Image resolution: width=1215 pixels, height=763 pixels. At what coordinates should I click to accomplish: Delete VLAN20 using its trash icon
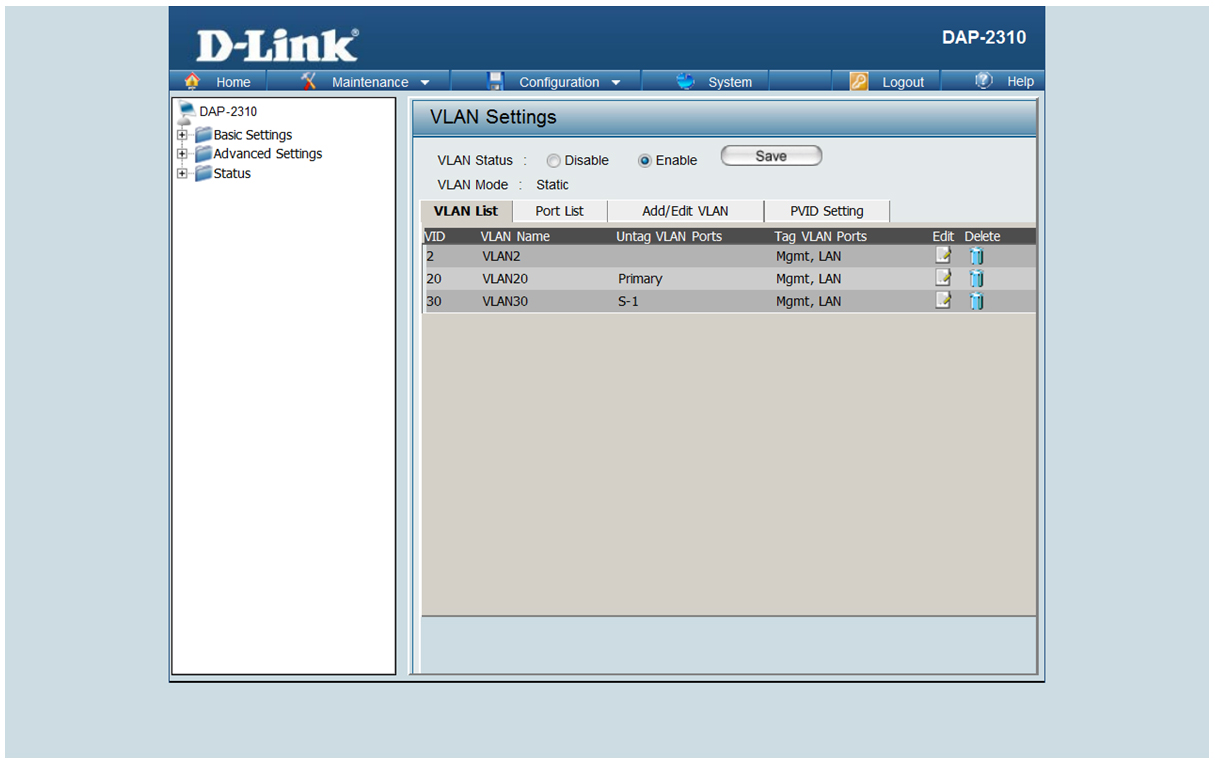pyautogui.click(x=977, y=279)
